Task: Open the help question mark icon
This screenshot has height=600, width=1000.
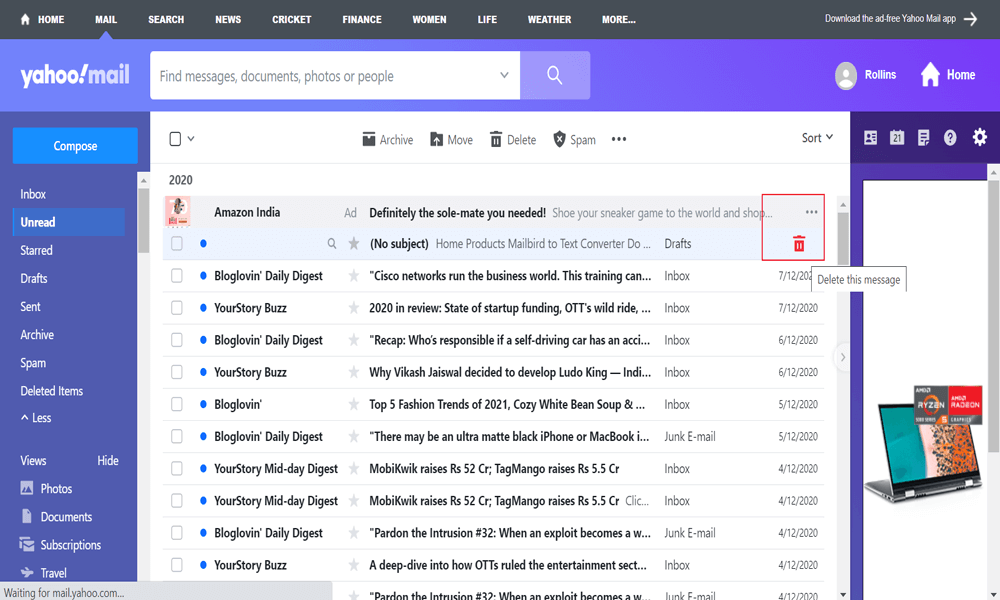Action: pyautogui.click(x=950, y=138)
